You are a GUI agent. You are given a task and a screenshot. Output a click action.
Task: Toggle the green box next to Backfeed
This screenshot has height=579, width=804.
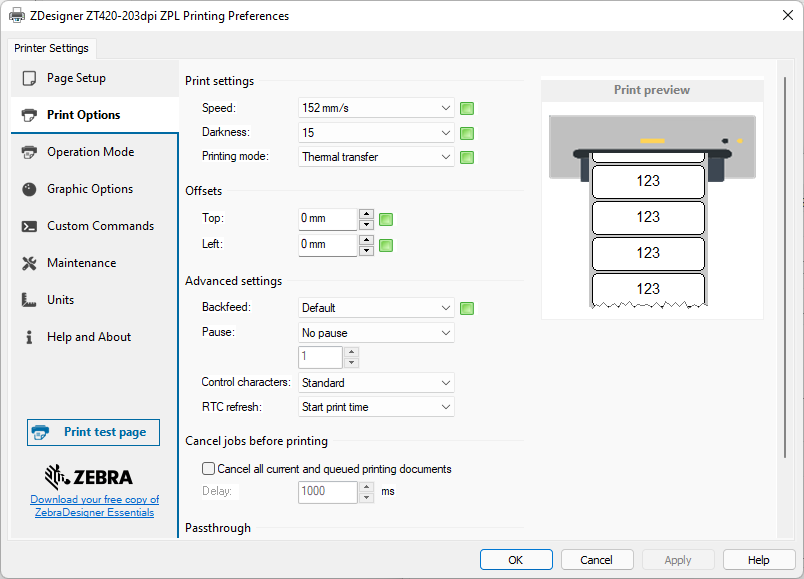[466, 308]
